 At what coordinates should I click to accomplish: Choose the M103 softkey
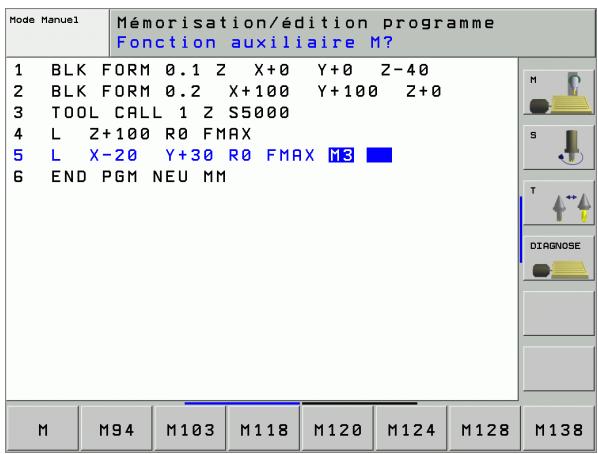190,429
